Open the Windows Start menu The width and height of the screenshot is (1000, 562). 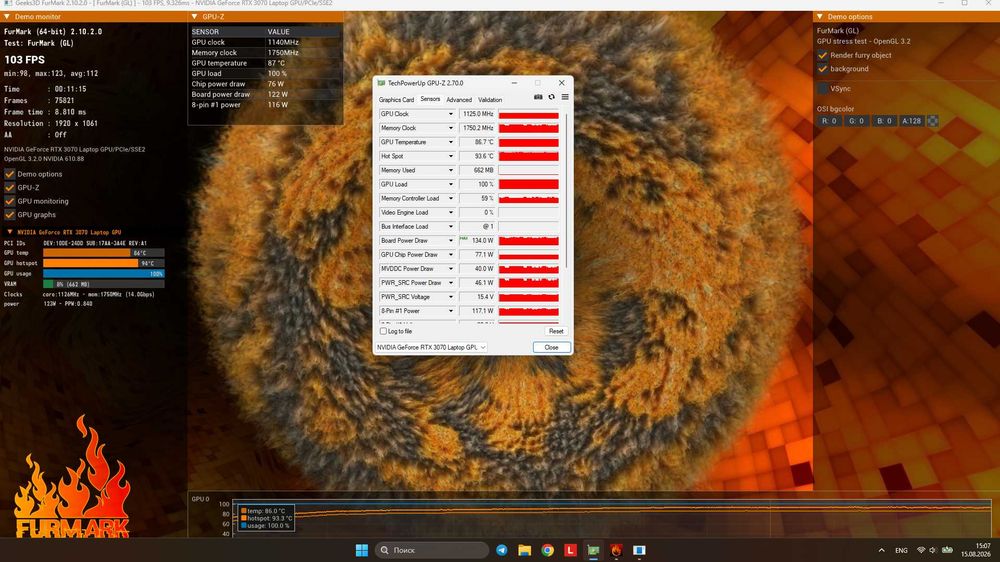click(362, 550)
